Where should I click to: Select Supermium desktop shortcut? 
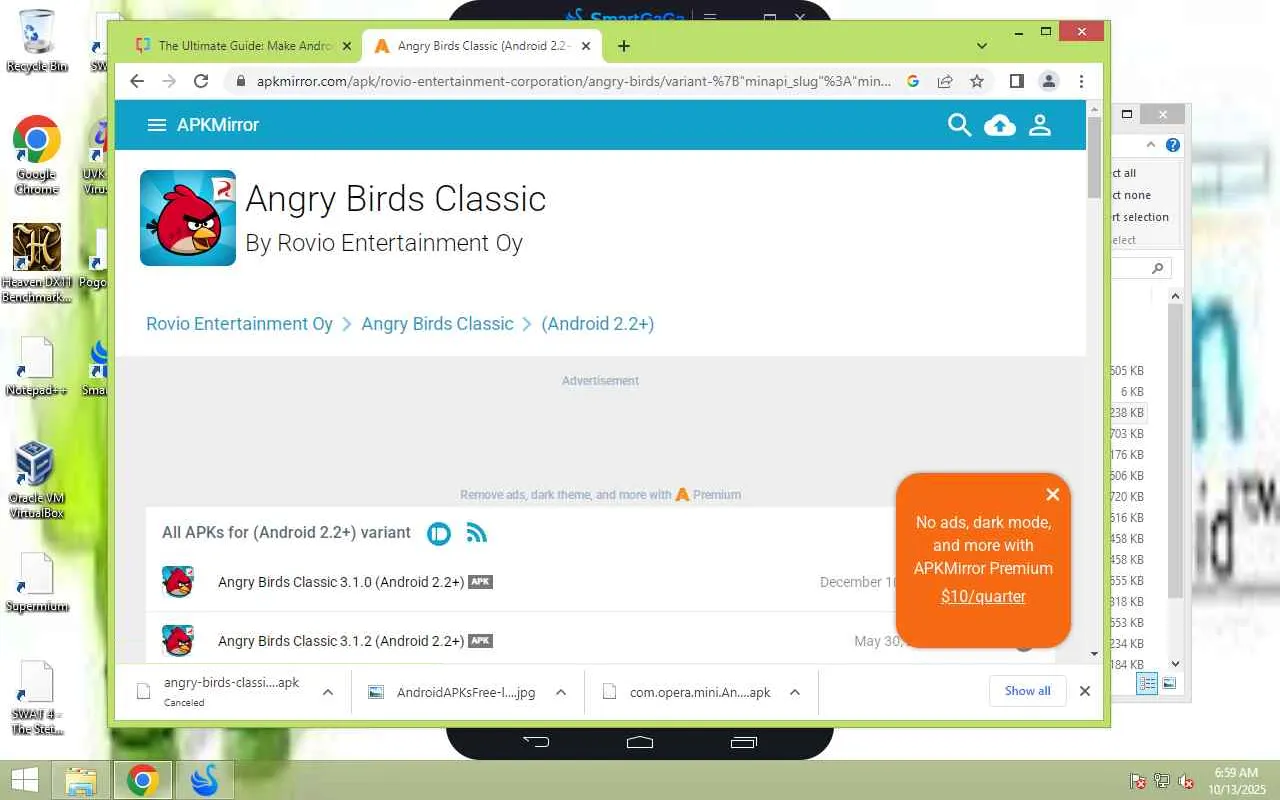[x=37, y=584]
